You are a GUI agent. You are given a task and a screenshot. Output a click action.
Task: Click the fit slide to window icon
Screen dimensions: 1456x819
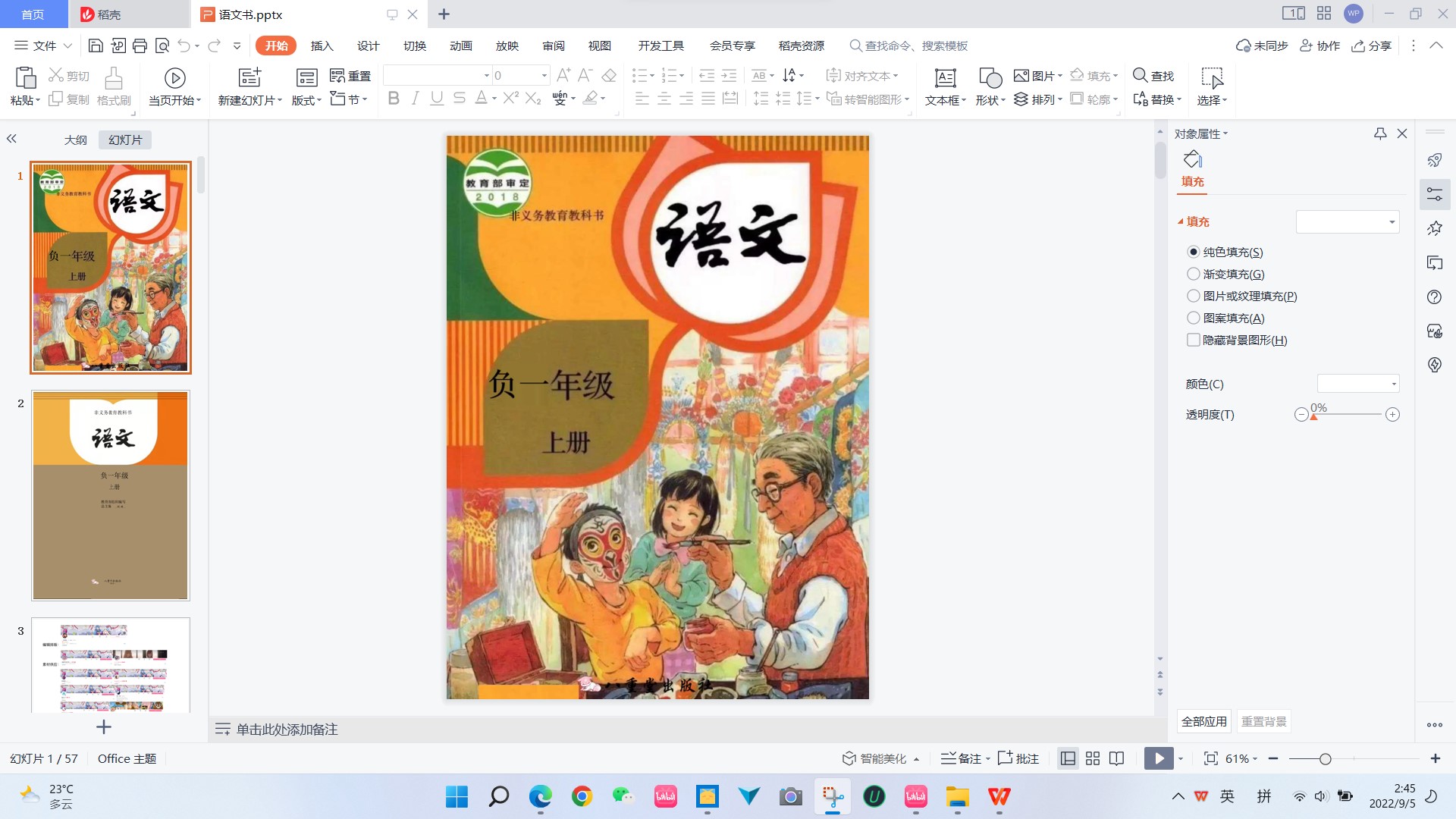pos(1211,758)
